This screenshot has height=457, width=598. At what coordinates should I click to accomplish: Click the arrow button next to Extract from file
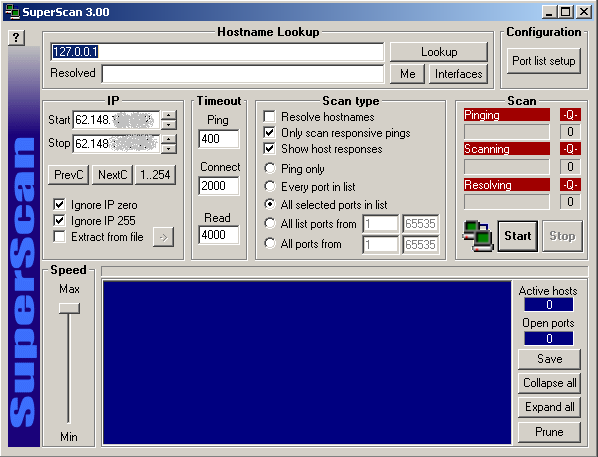click(164, 237)
